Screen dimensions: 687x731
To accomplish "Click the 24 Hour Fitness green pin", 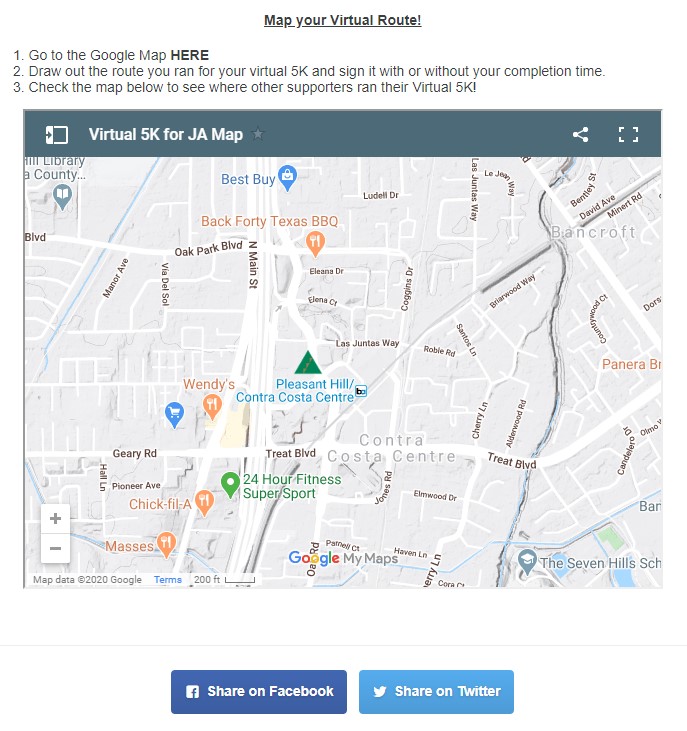I will point(230,484).
